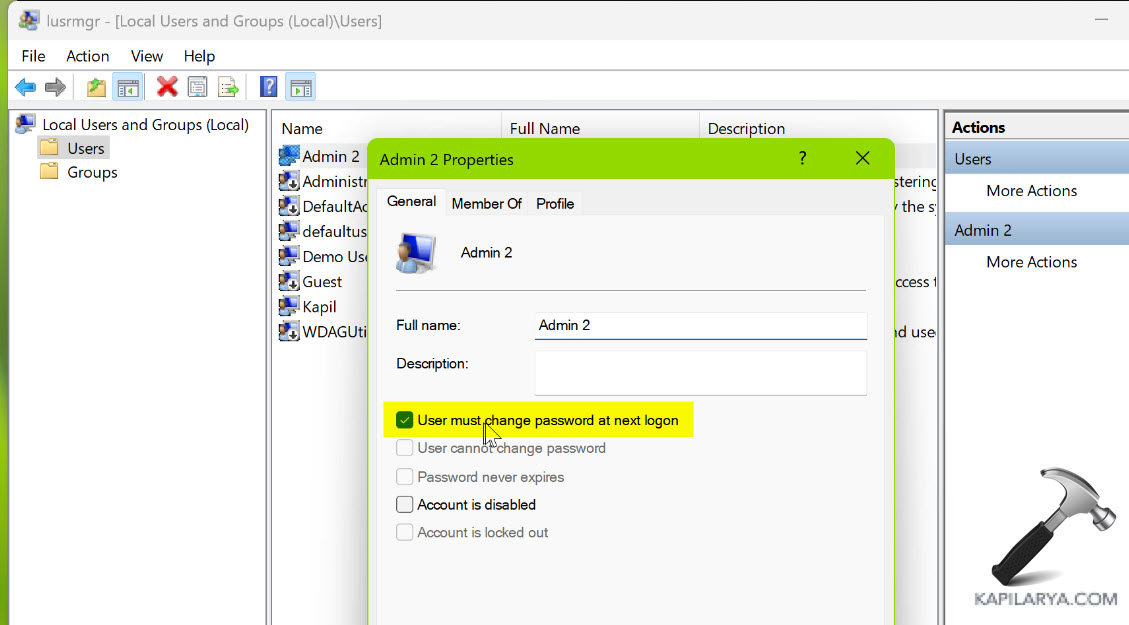The width and height of the screenshot is (1129, 625).
Task: Click the blue Help question mark icon
Action: [269, 87]
